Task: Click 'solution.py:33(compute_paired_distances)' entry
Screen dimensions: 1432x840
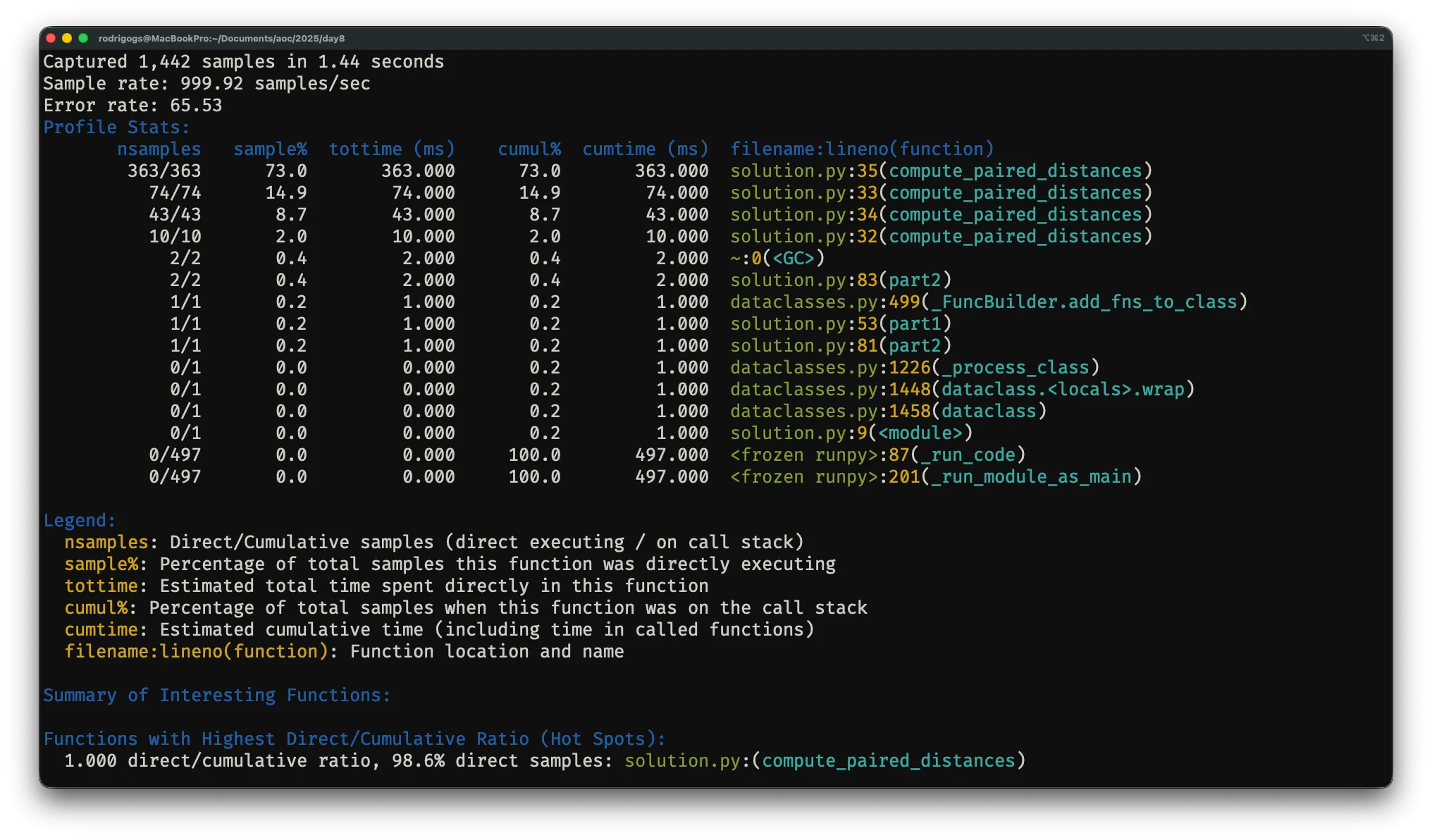Action: [942, 193]
